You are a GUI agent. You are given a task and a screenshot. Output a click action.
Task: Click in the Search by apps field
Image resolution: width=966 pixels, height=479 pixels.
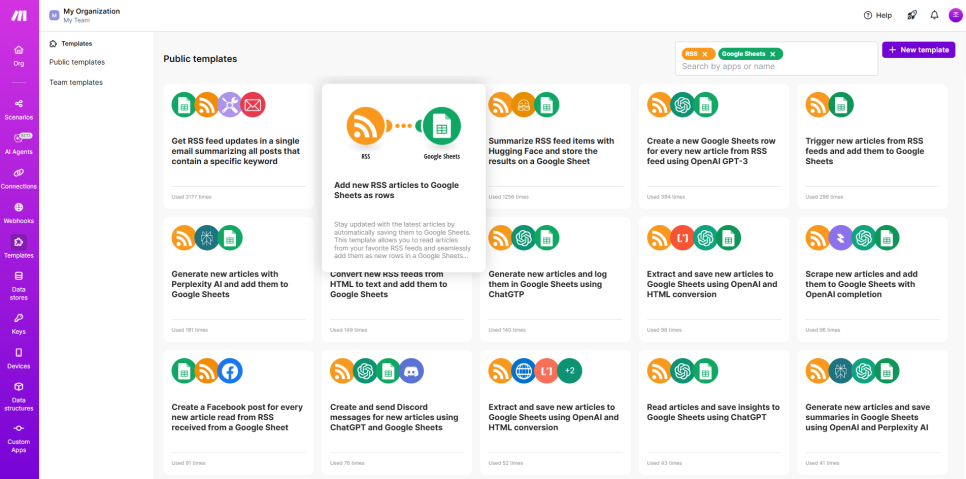point(776,66)
